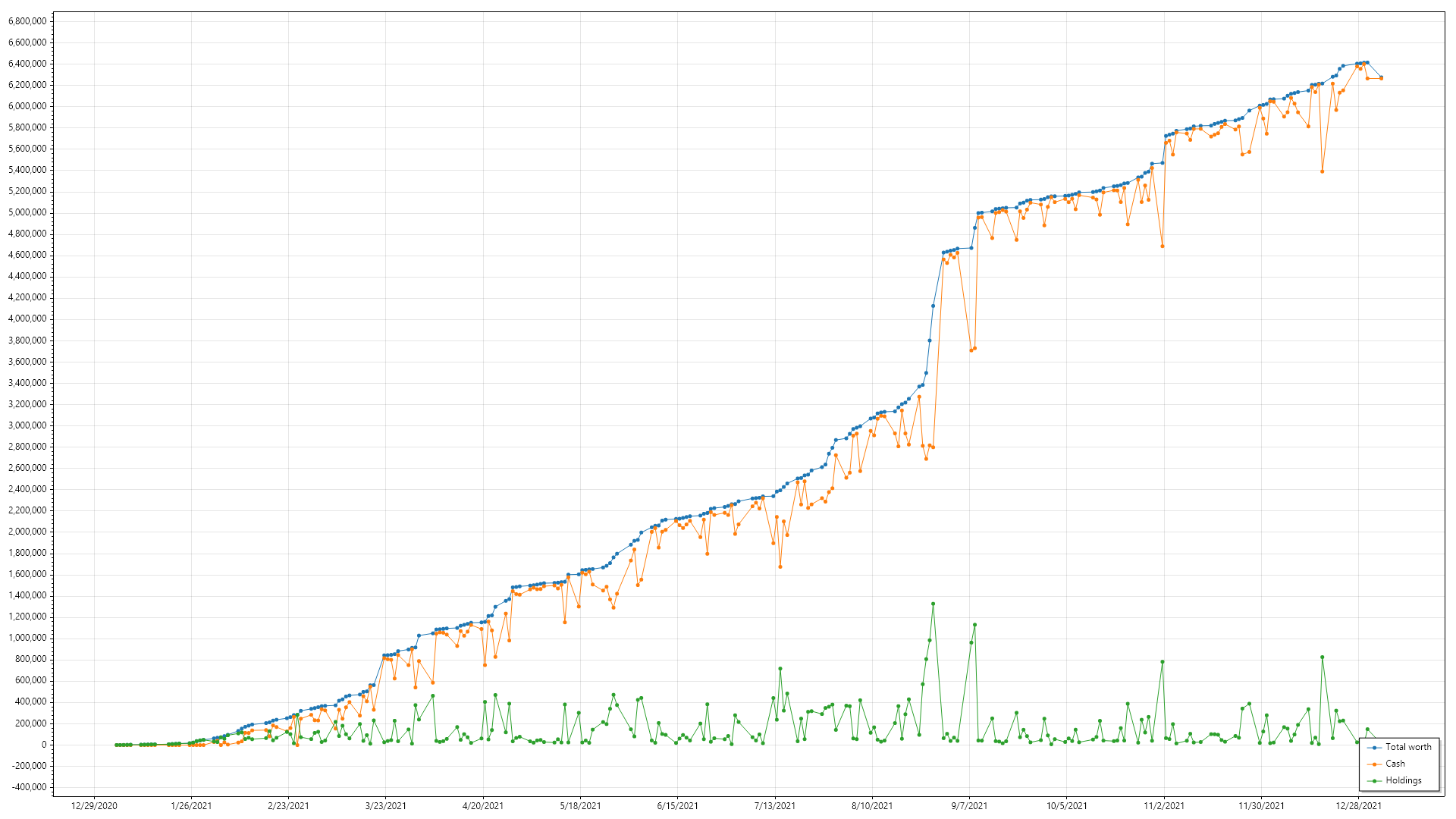This screenshot has height=819, width=1456.
Task: Select the Cash legend label
Action: pos(1395,764)
